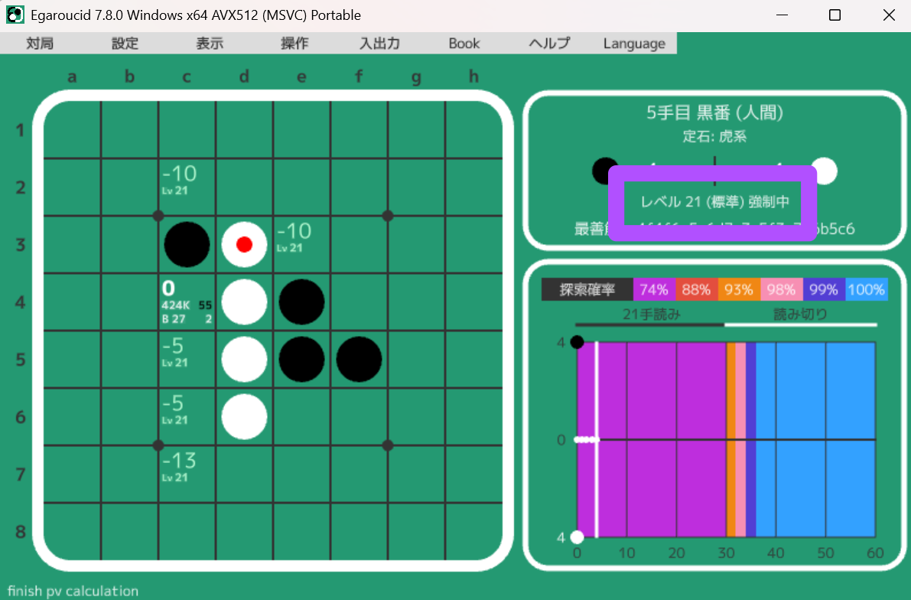Click the black disc on square f5
The height and width of the screenshot is (600, 911).
[x=359, y=360]
